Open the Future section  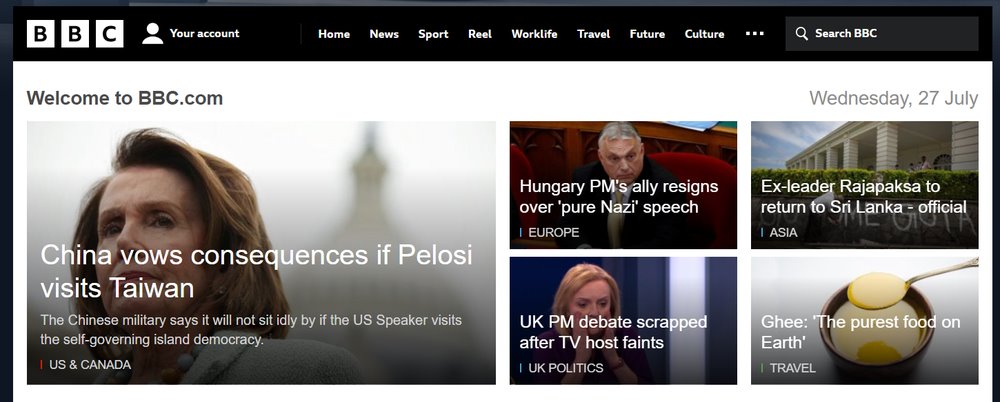click(647, 34)
